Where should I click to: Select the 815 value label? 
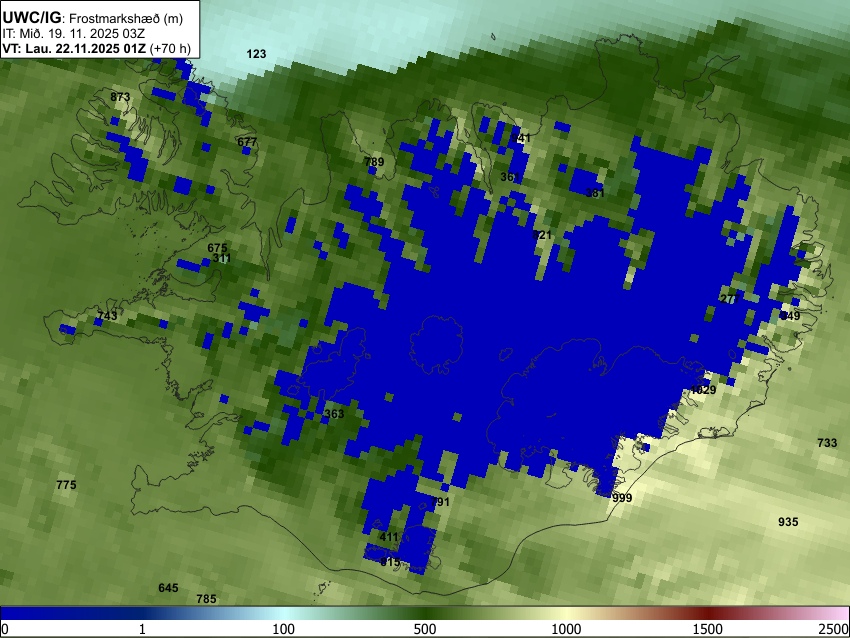coord(390,562)
